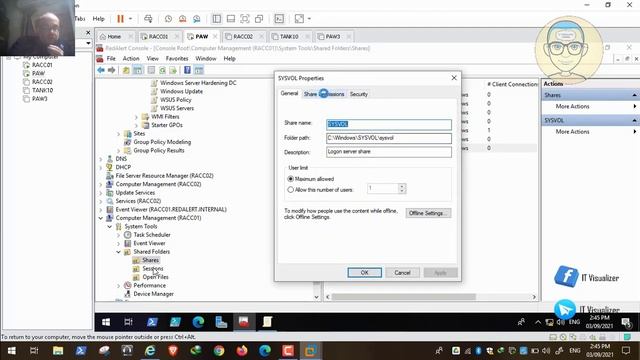Expand the DNS node
The image size is (640, 360).
click(101, 159)
